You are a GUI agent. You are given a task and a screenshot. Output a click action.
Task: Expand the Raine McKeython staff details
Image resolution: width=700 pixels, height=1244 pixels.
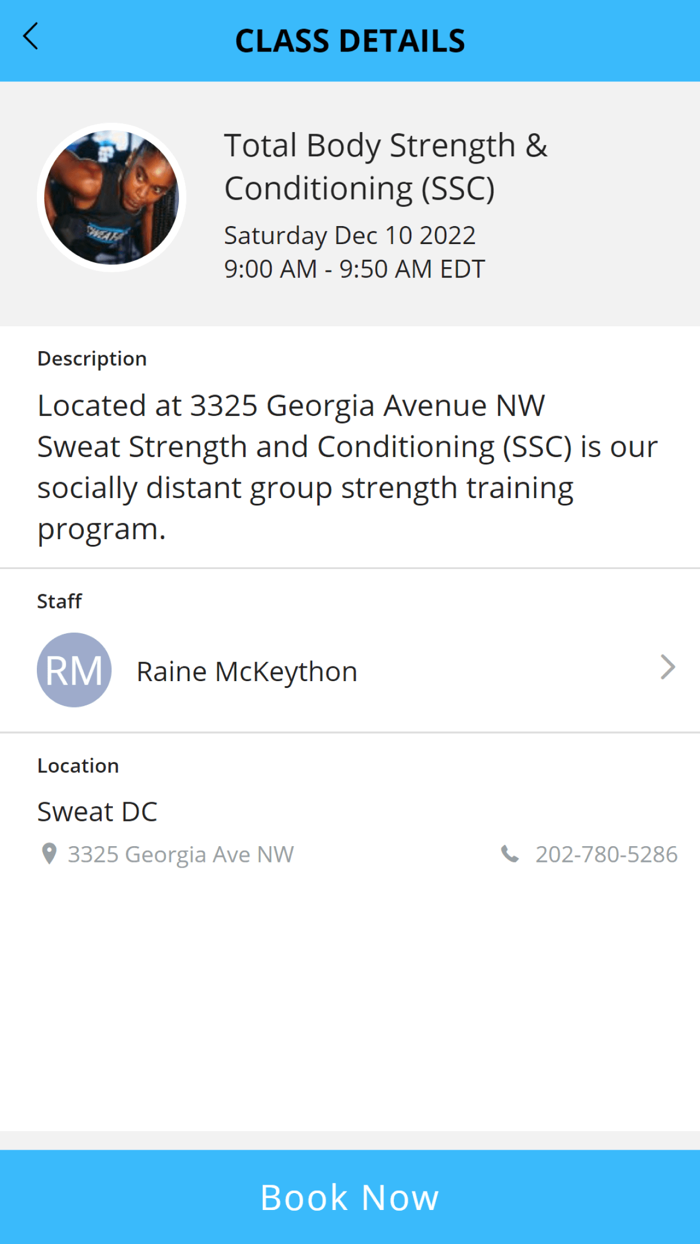pyautogui.click(x=350, y=670)
